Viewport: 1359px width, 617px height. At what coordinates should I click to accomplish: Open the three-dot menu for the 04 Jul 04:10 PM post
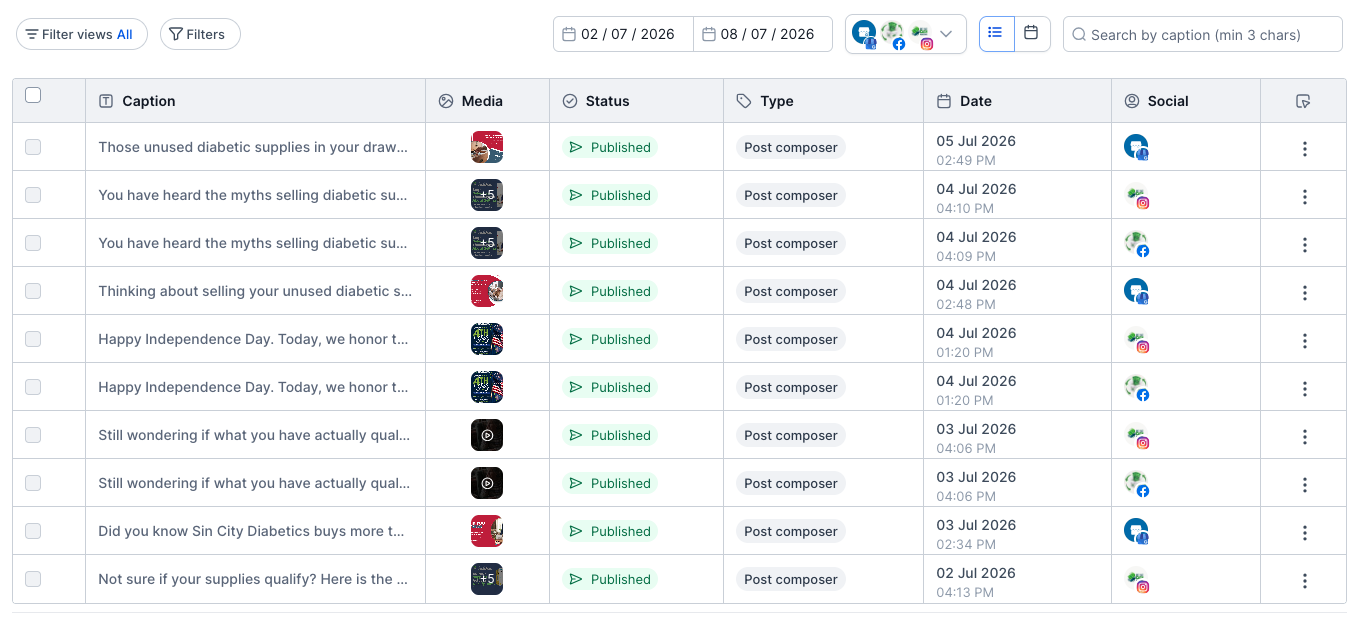click(1304, 197)
